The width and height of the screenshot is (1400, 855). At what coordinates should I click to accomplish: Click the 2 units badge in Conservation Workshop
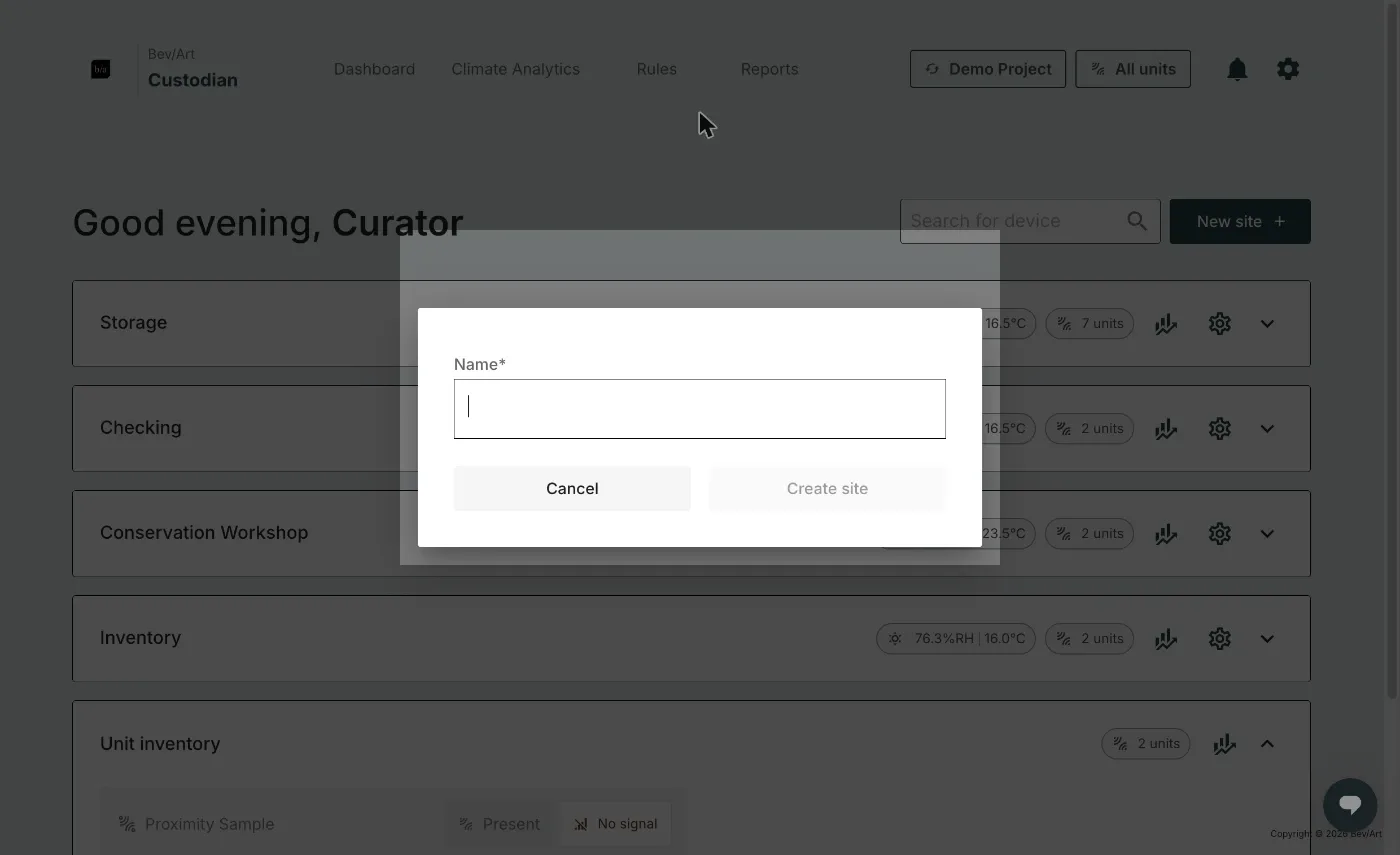pos(1090,534)
